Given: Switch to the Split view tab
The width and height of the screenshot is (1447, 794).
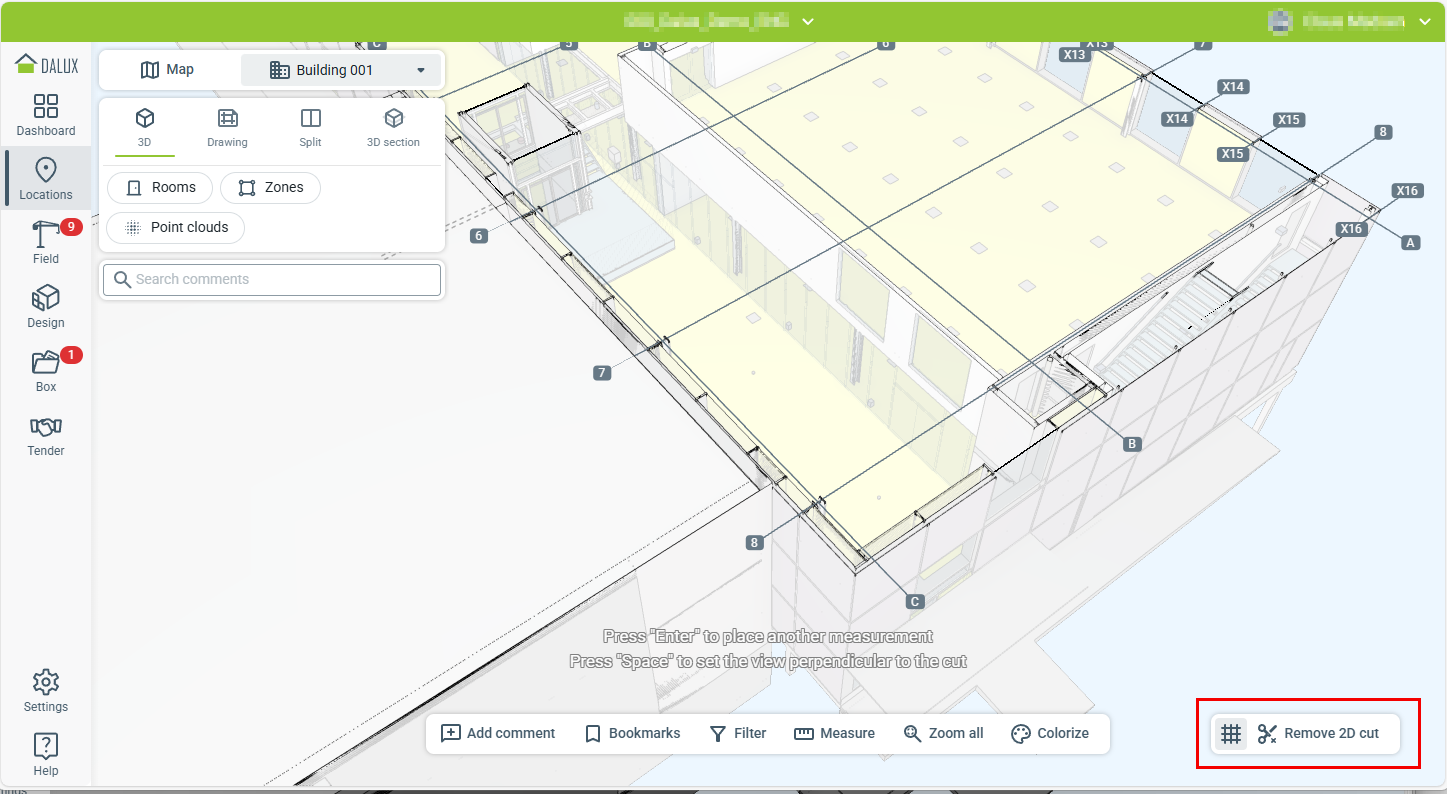Looking at the screenshot, I should coord(310,128).
